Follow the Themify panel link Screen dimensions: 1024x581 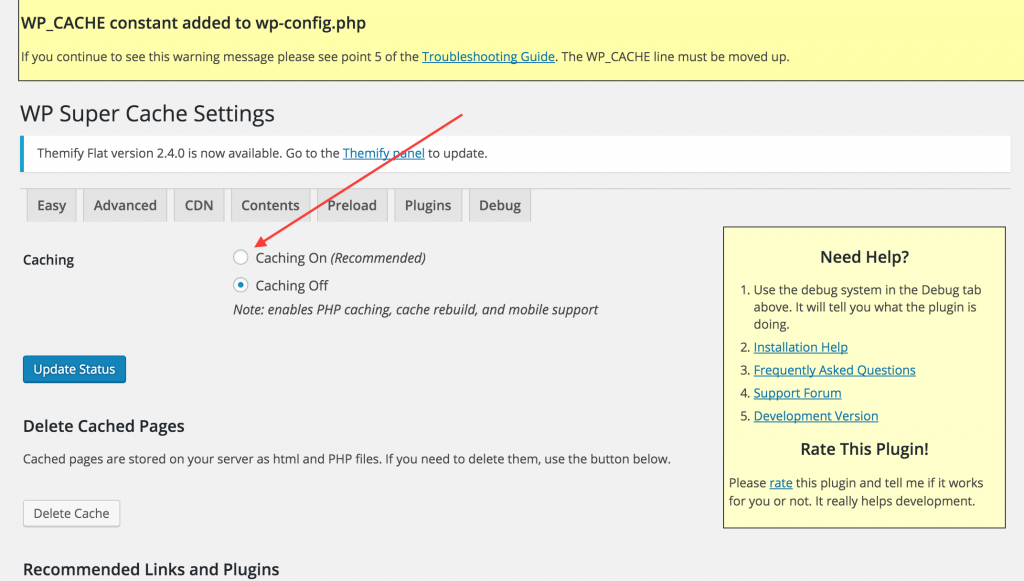tap(383, 153)
